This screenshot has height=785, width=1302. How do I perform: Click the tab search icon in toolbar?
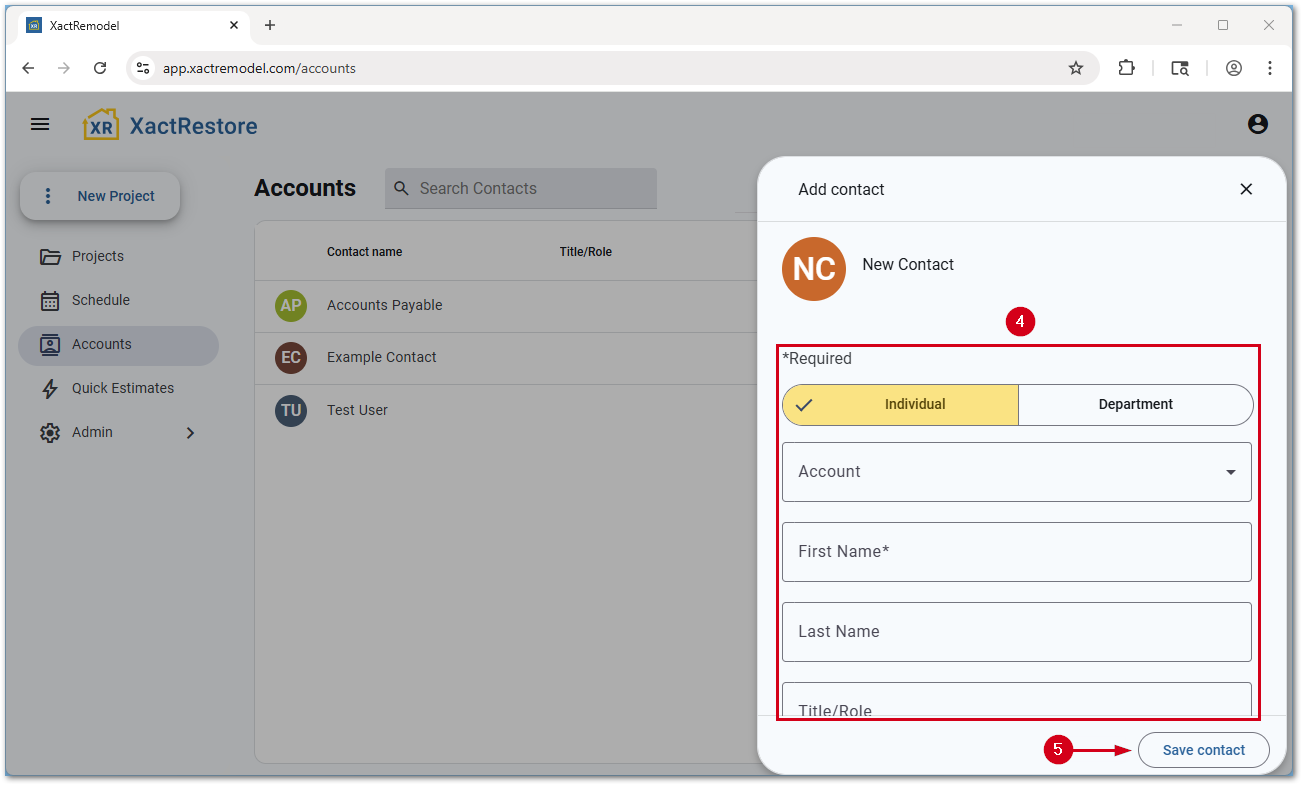pos(1180,68)
